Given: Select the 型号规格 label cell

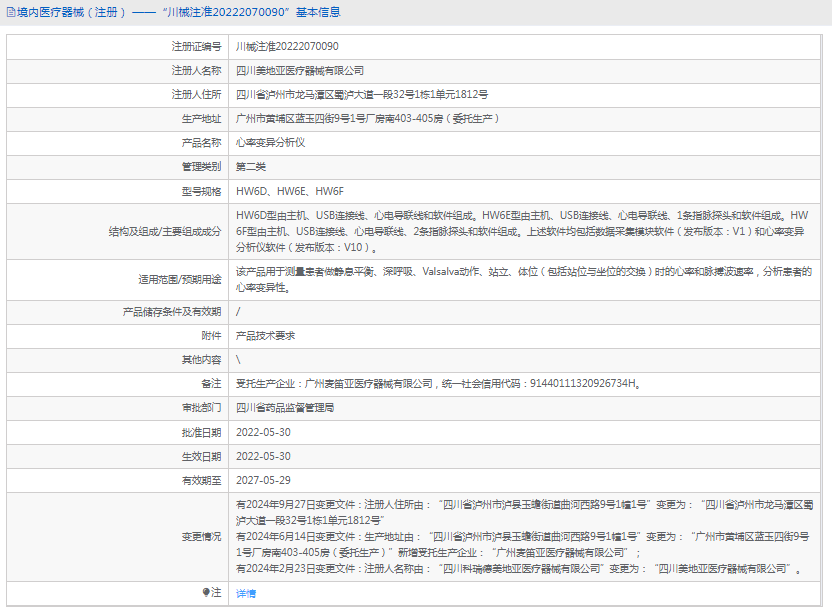Looking at the screenshot, I should point(118,191).
